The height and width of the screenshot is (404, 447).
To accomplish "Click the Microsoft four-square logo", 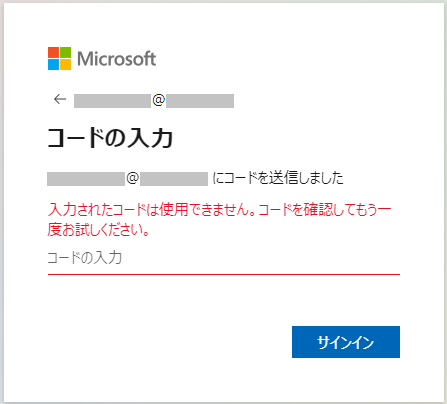I will pos(59,58).
